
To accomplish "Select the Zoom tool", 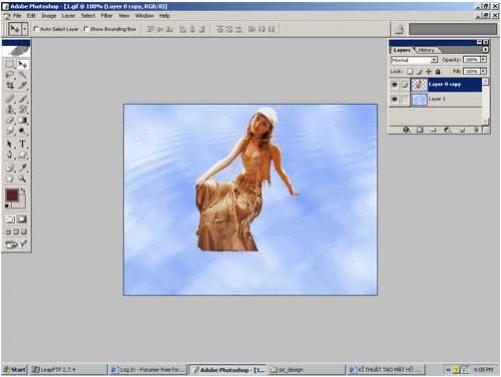I will point(23,179).
